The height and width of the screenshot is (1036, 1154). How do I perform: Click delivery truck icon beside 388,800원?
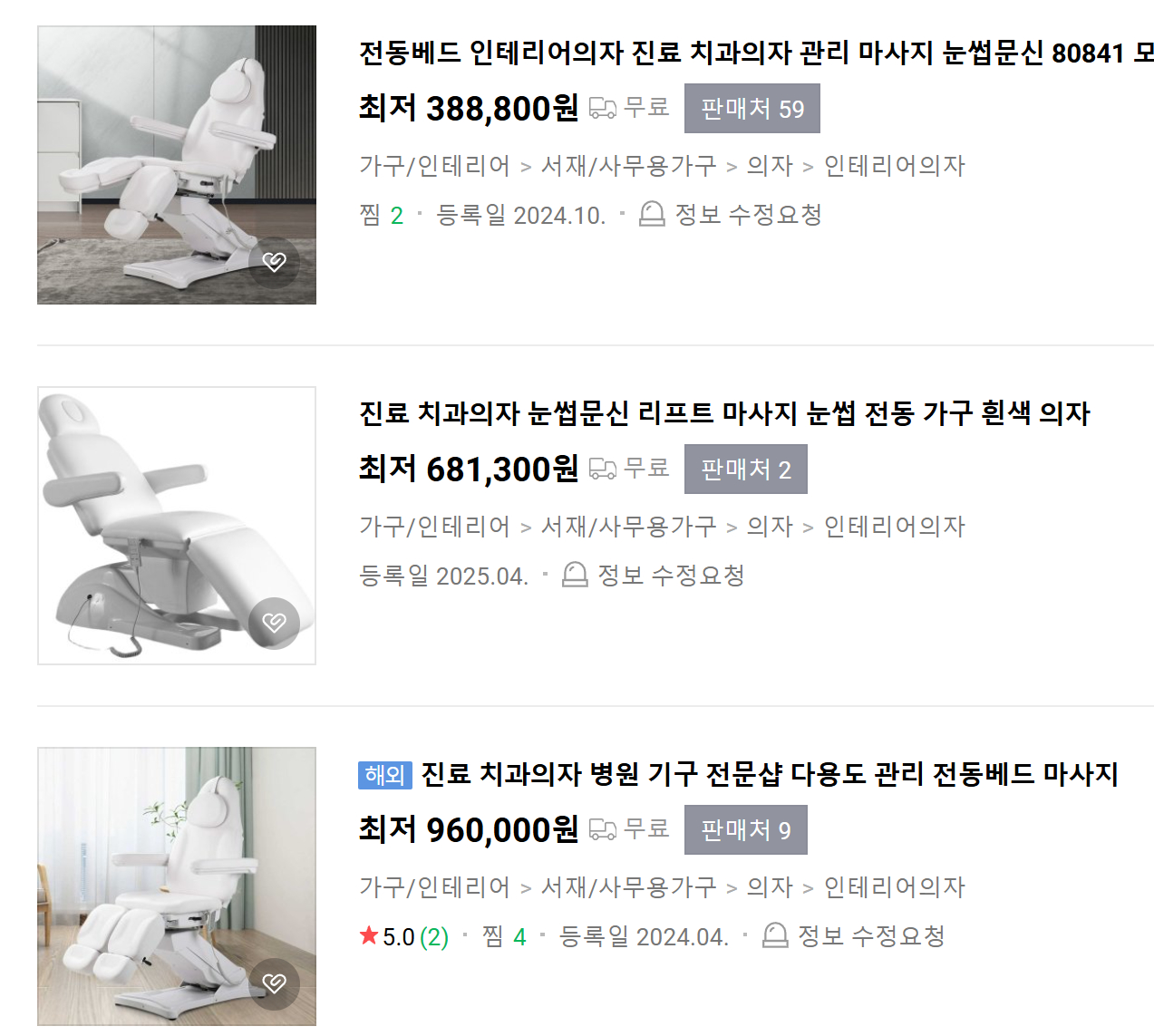603,108
